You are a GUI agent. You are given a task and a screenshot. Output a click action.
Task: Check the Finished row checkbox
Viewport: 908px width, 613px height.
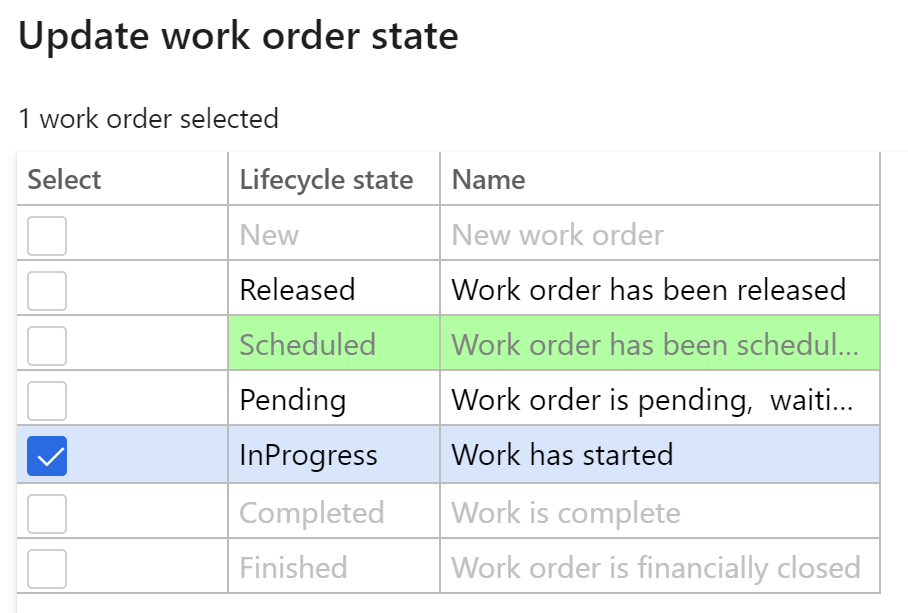tap(47, 568)
